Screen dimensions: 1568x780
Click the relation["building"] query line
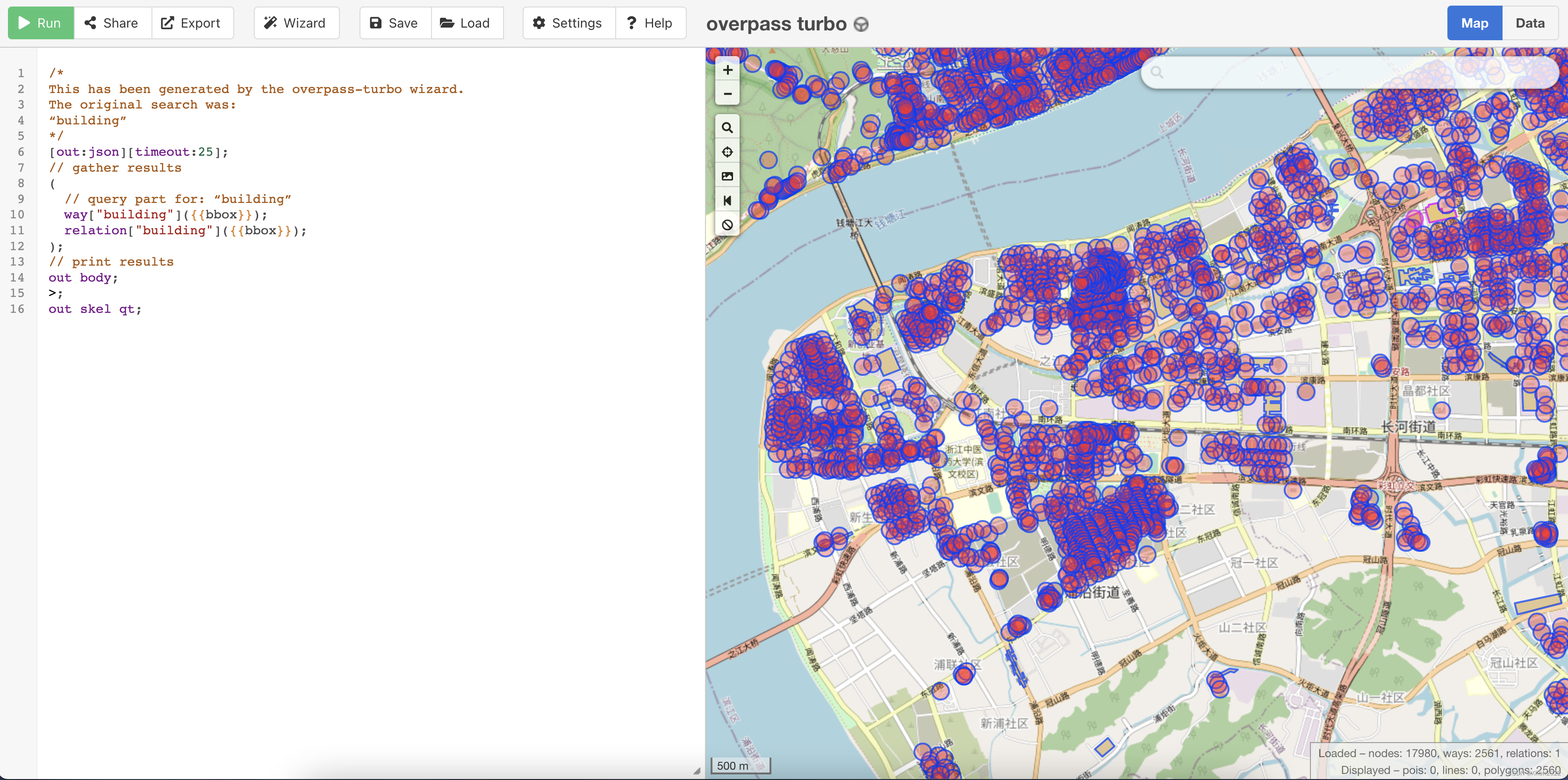coord(185,230)
